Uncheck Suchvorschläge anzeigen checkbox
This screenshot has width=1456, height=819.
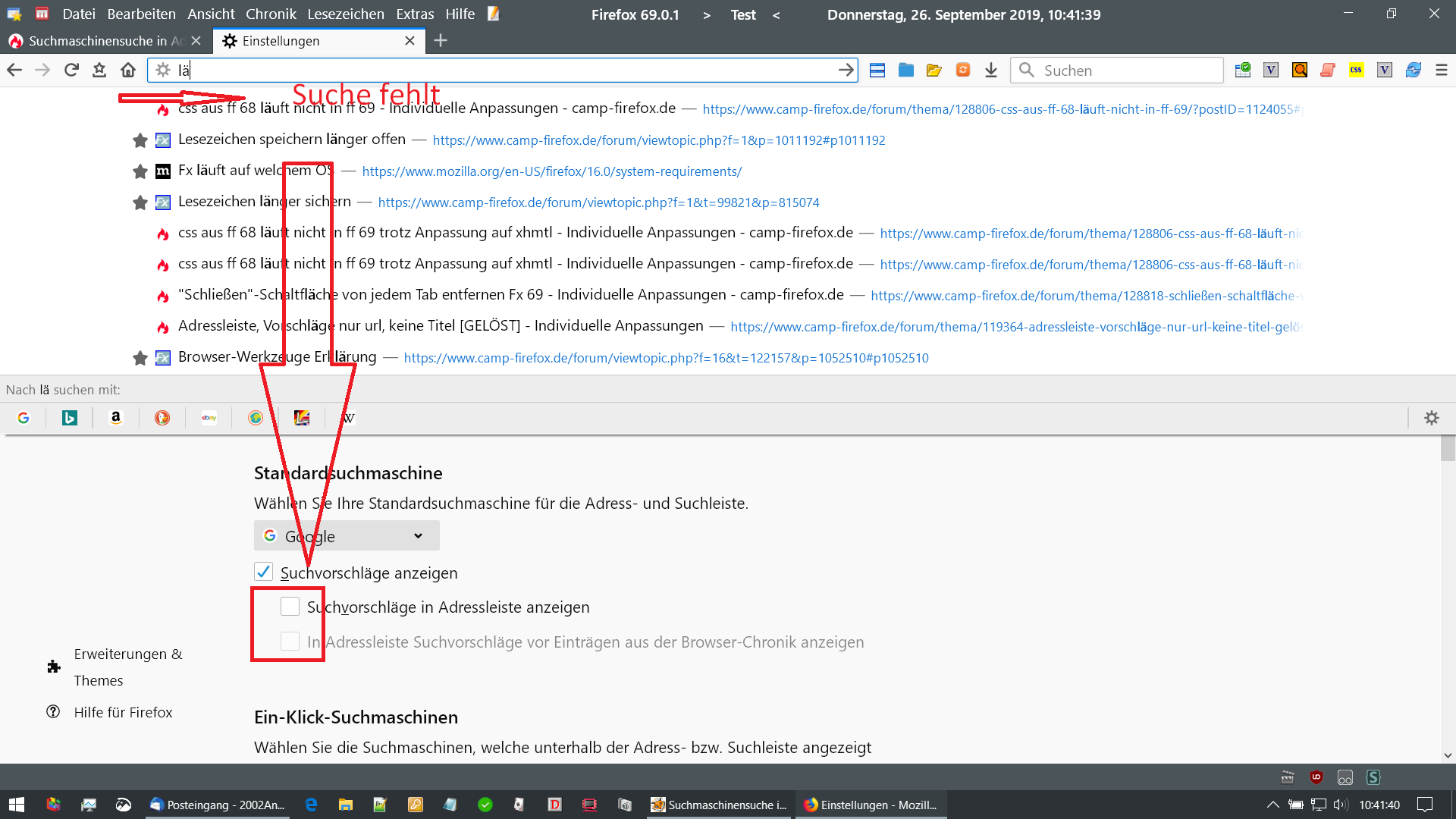pyautogui.click(x=263, y=572)
